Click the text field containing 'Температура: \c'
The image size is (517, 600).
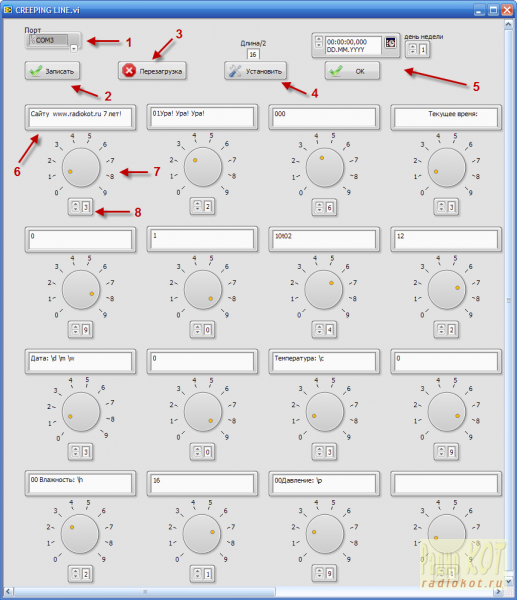click(324, 361)
